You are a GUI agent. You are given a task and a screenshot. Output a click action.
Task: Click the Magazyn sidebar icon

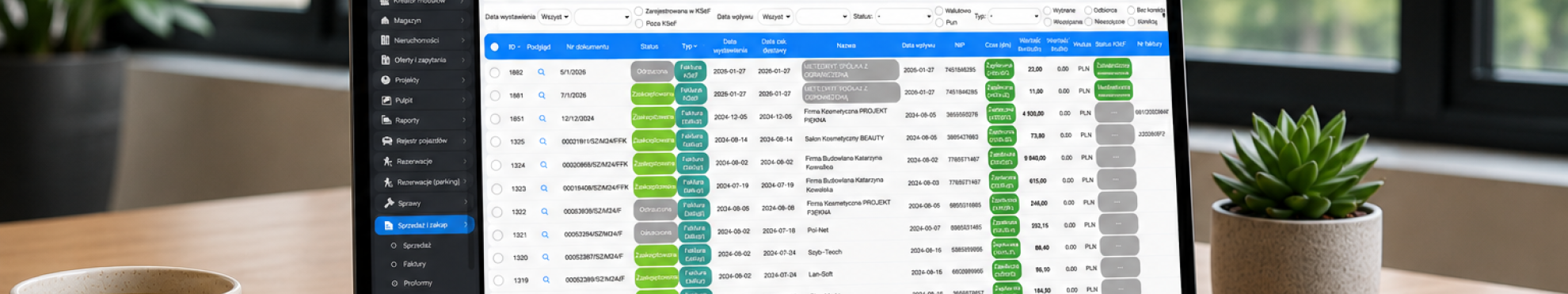point(385,21)
